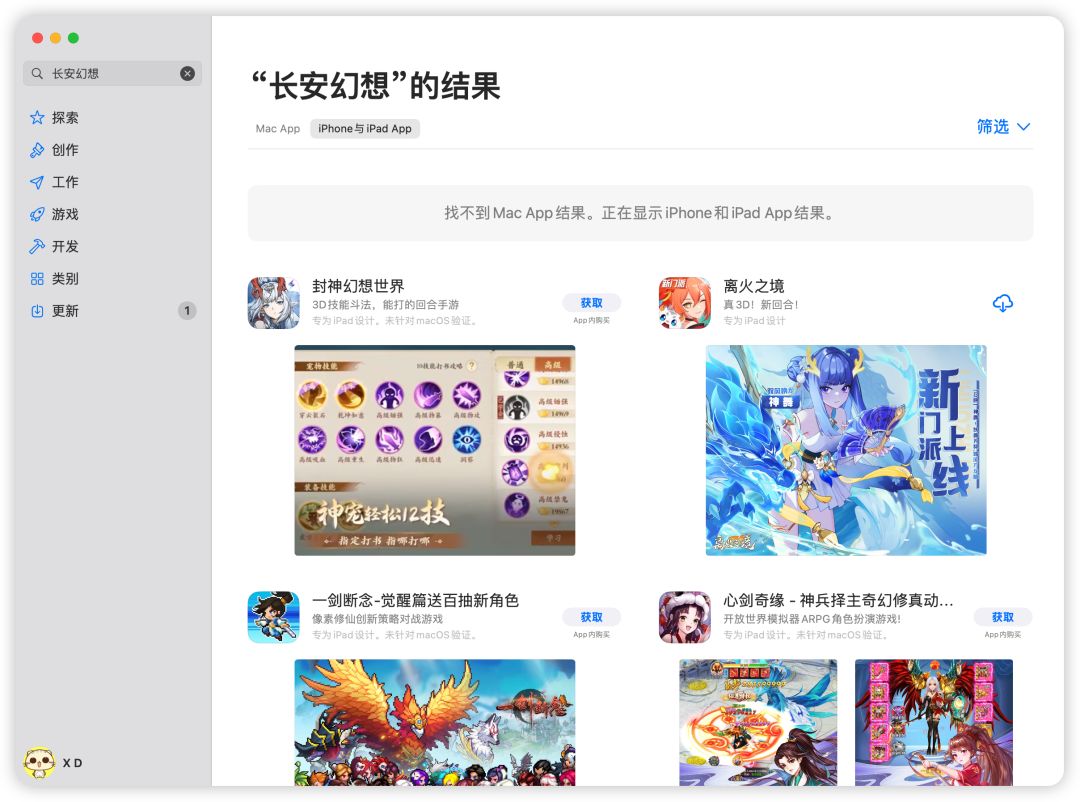The width and height of the screenshot is (1080, 802).
Task: Switch to the iPhone与iPad App tab
Action: pyautogui.click(x=364, y=129)
